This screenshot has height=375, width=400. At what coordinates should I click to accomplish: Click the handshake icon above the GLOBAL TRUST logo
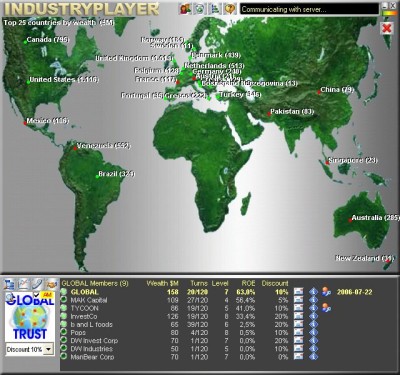[51, 284]
